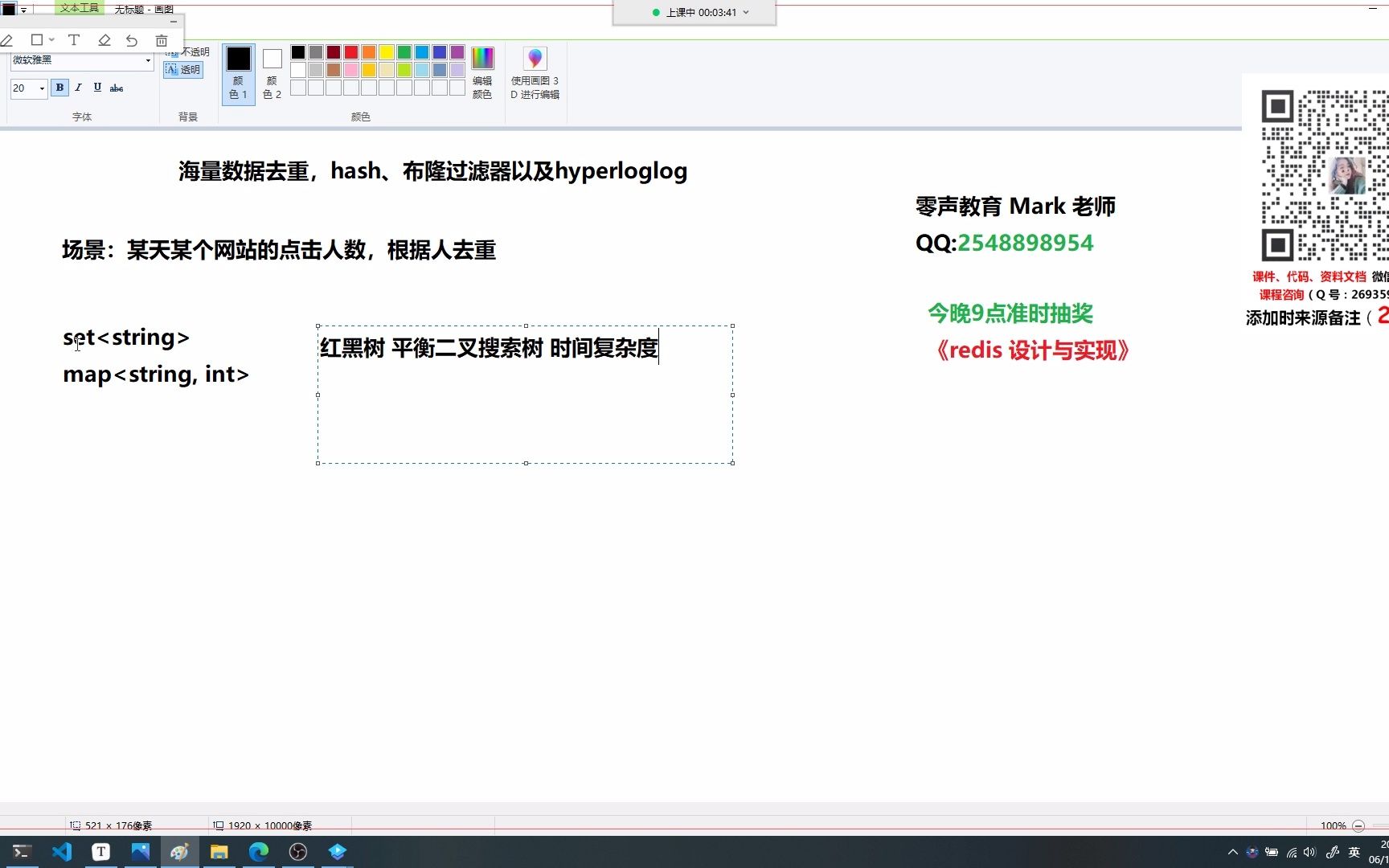Minimize the floating annotation toolbar
Image resolution: width=1389 pixels, height=868 pixels.
click(174, 22)
